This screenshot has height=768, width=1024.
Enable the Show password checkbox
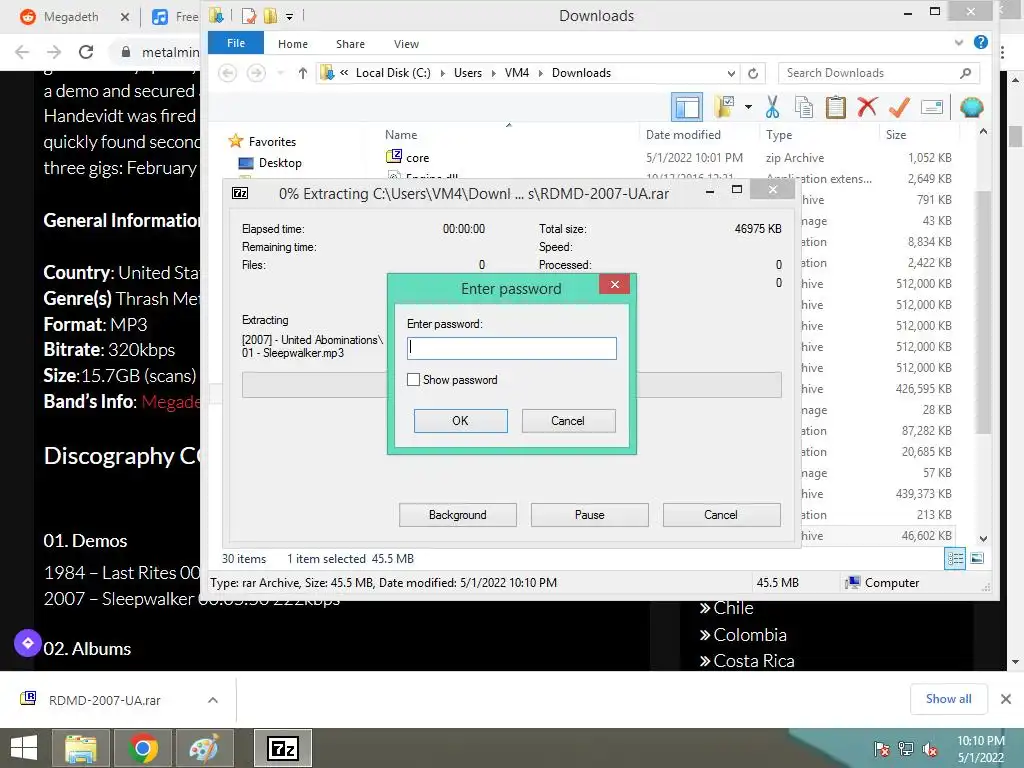tap(413, 379)
